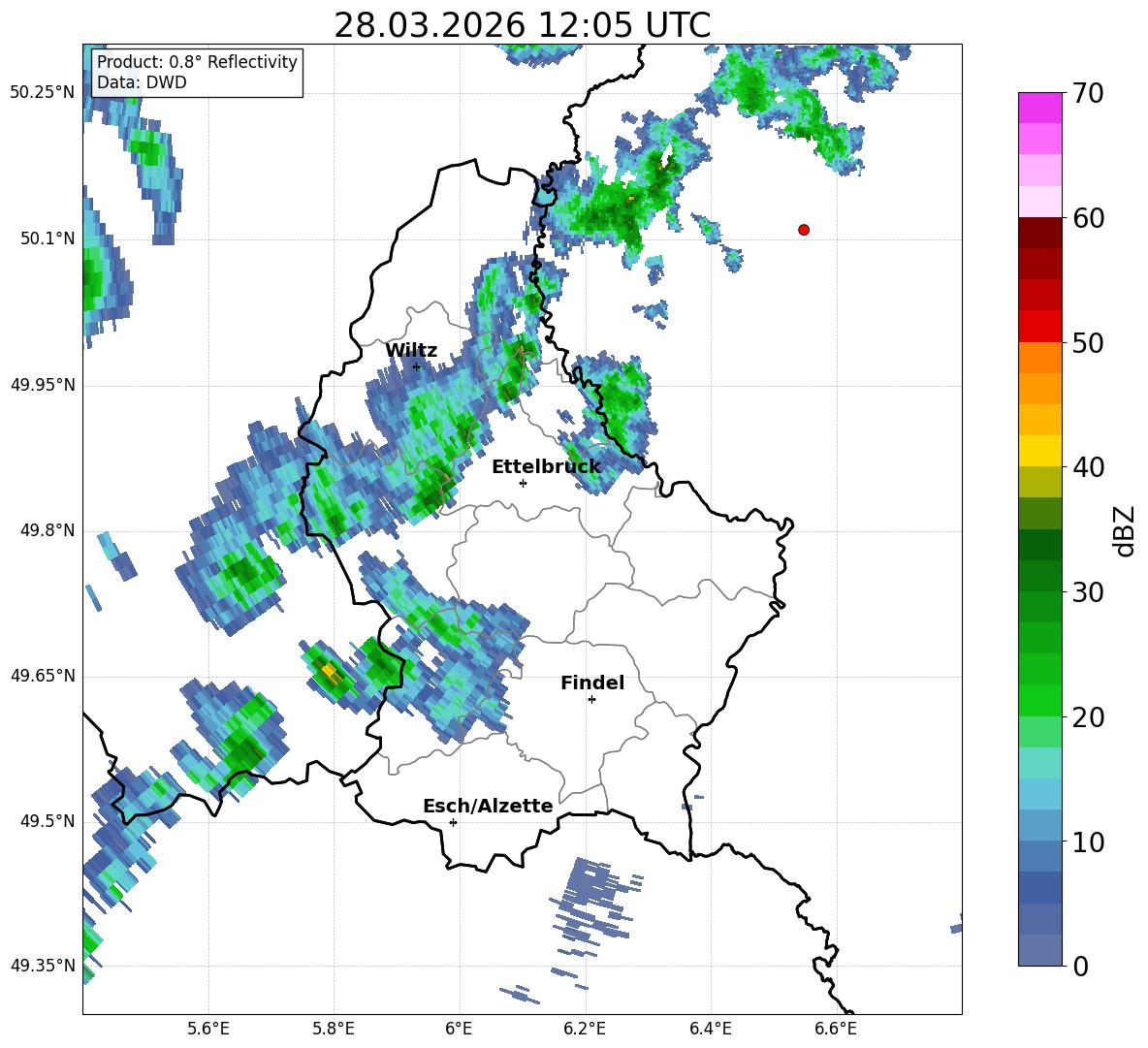This screenshot has height=1048, width=1148.
Task: Click the 60 tick on colorbar
Action: pyautogui.click(x=1088, y=218)
